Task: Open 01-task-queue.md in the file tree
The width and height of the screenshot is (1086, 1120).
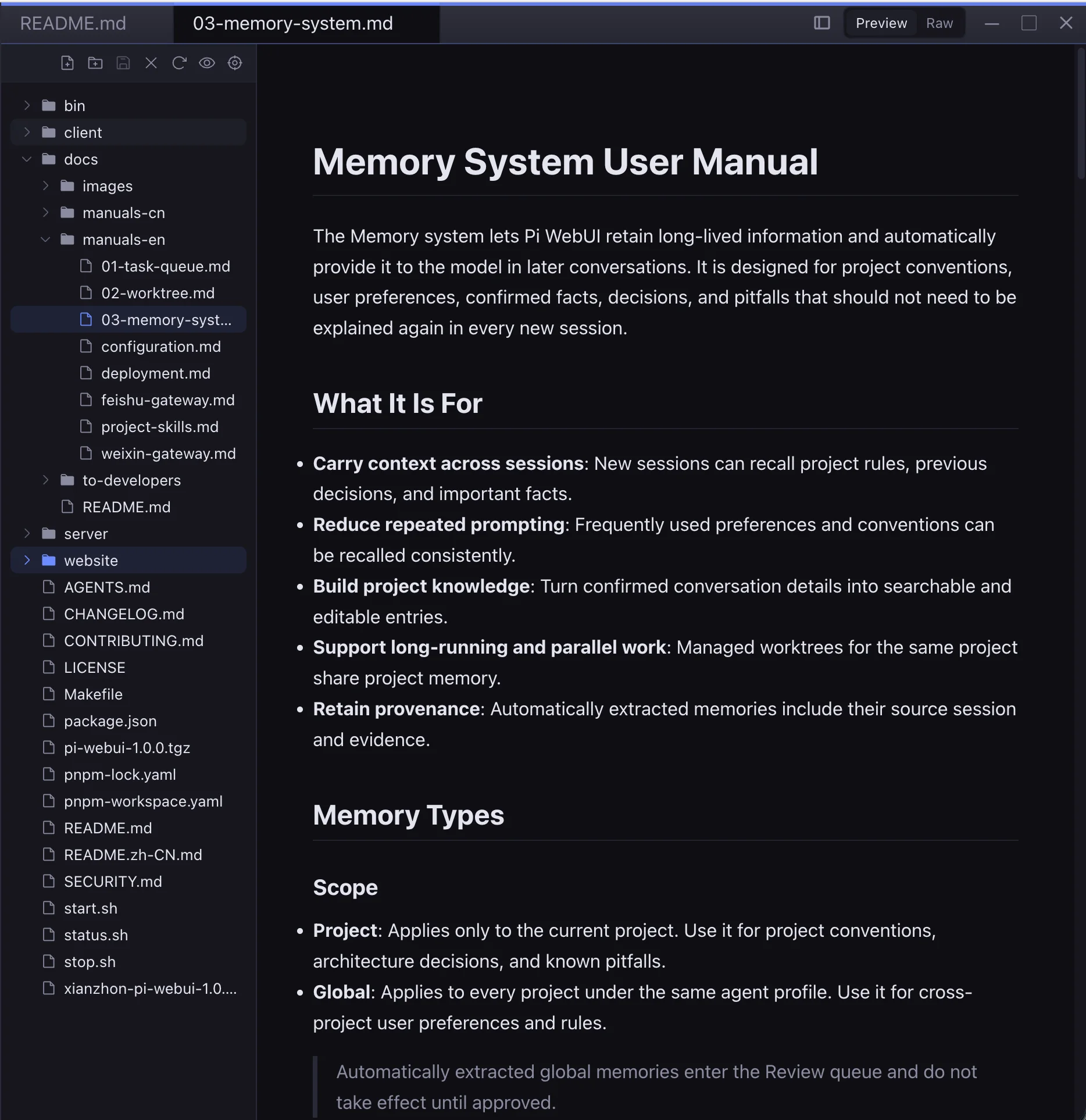Action: (128, 266)
